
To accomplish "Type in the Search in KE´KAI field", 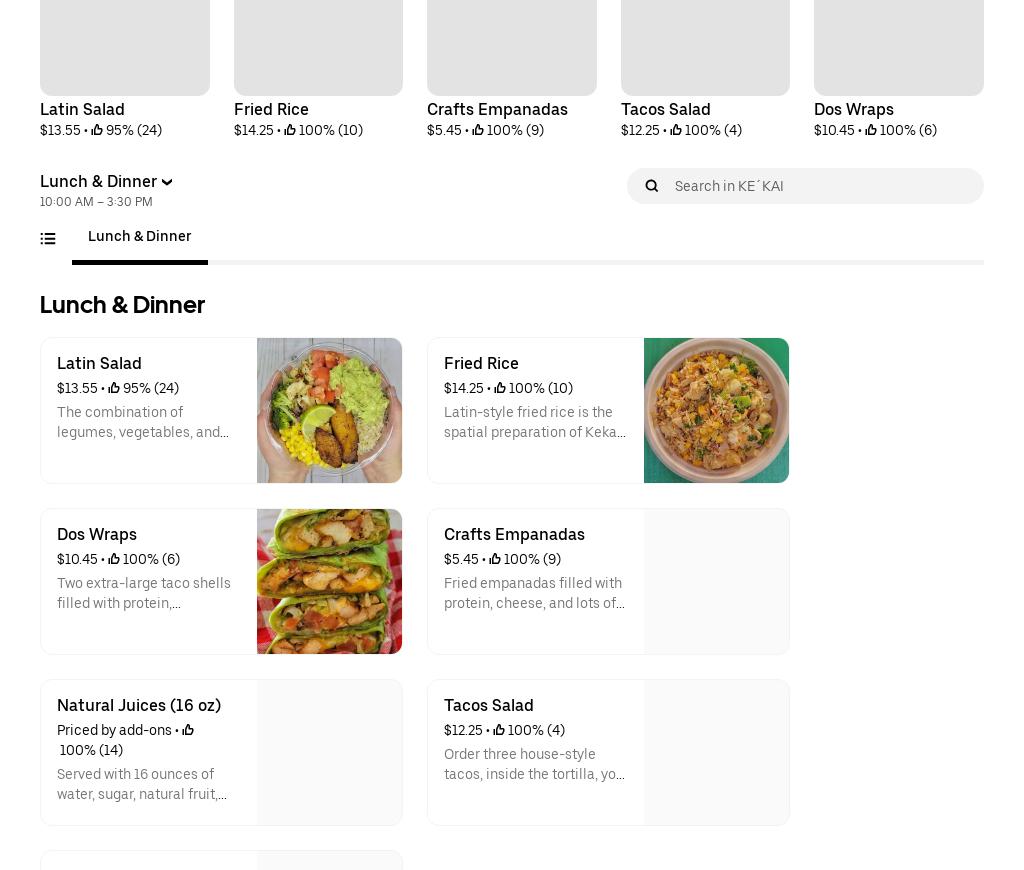I will (820, 186).
